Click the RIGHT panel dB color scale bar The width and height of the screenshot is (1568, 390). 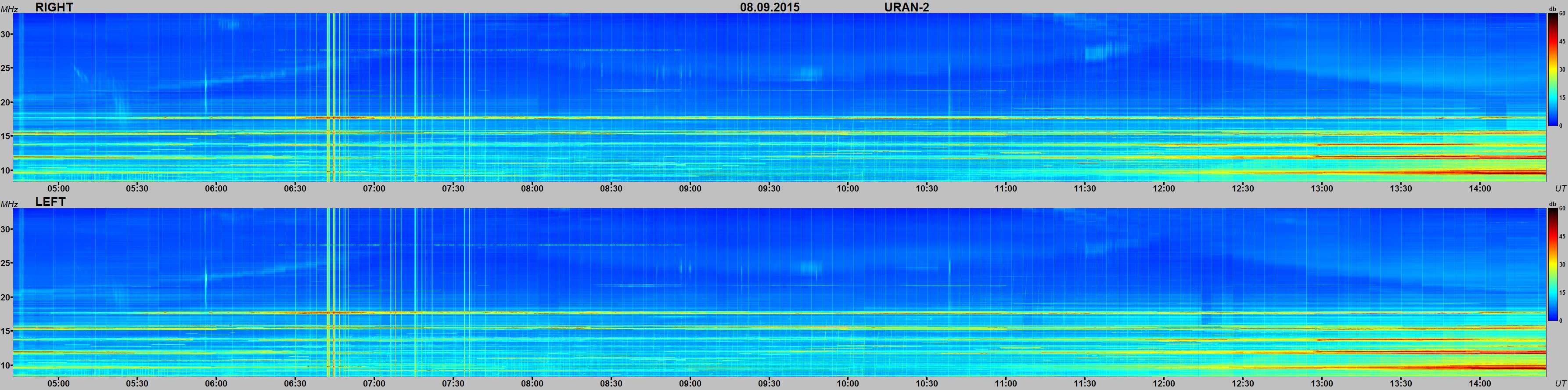point(1553,69)
